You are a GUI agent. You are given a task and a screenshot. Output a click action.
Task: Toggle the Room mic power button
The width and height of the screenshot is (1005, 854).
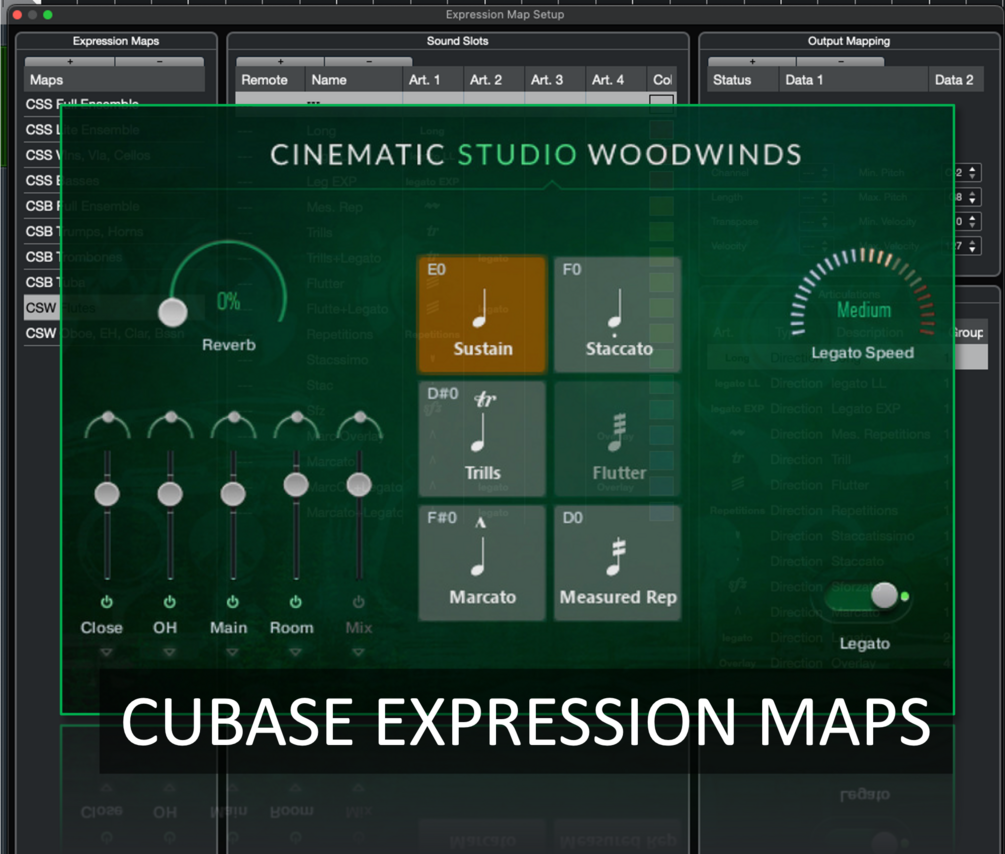(x=295, y=601)
